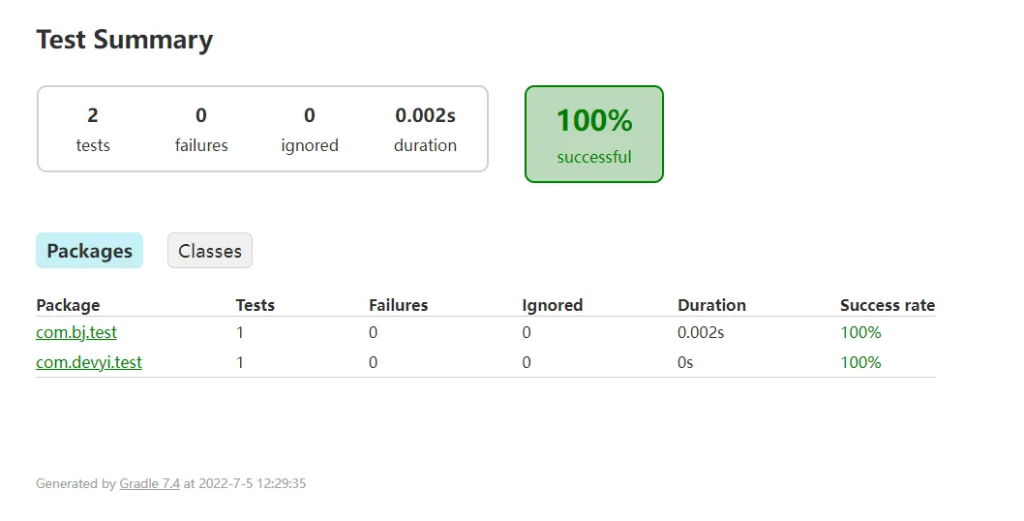Click the Success rate column header
The width and height of the screenshot is (1024, 521).
pos(887,305)
